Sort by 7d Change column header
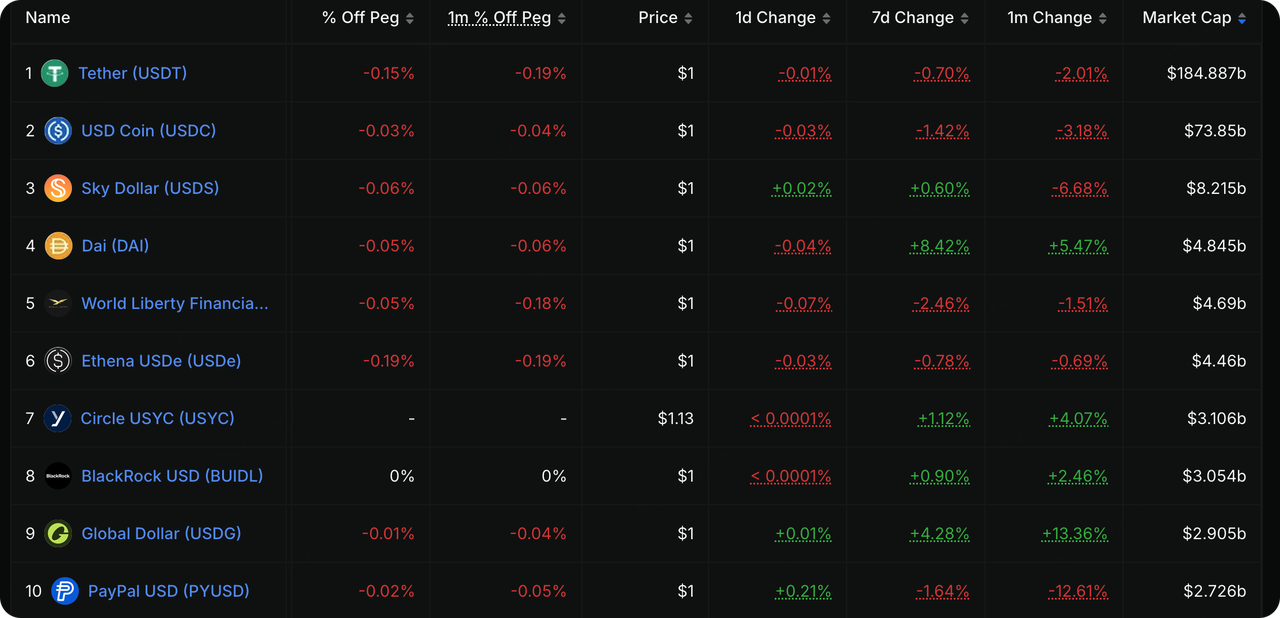This screenshot has width=1280, height=618. click(921, 18)
